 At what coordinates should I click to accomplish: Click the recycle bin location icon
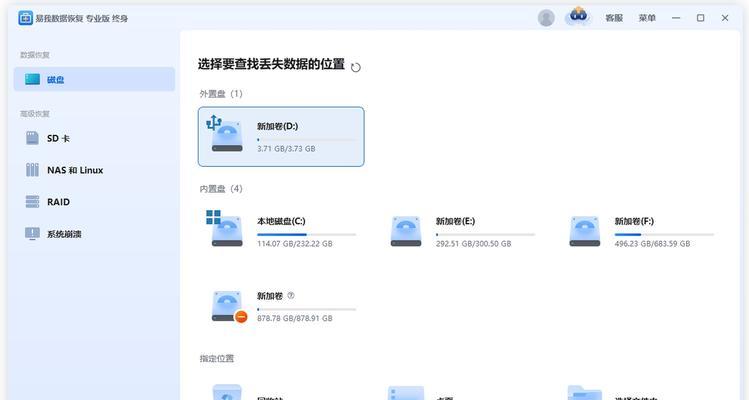click(227, 392)
